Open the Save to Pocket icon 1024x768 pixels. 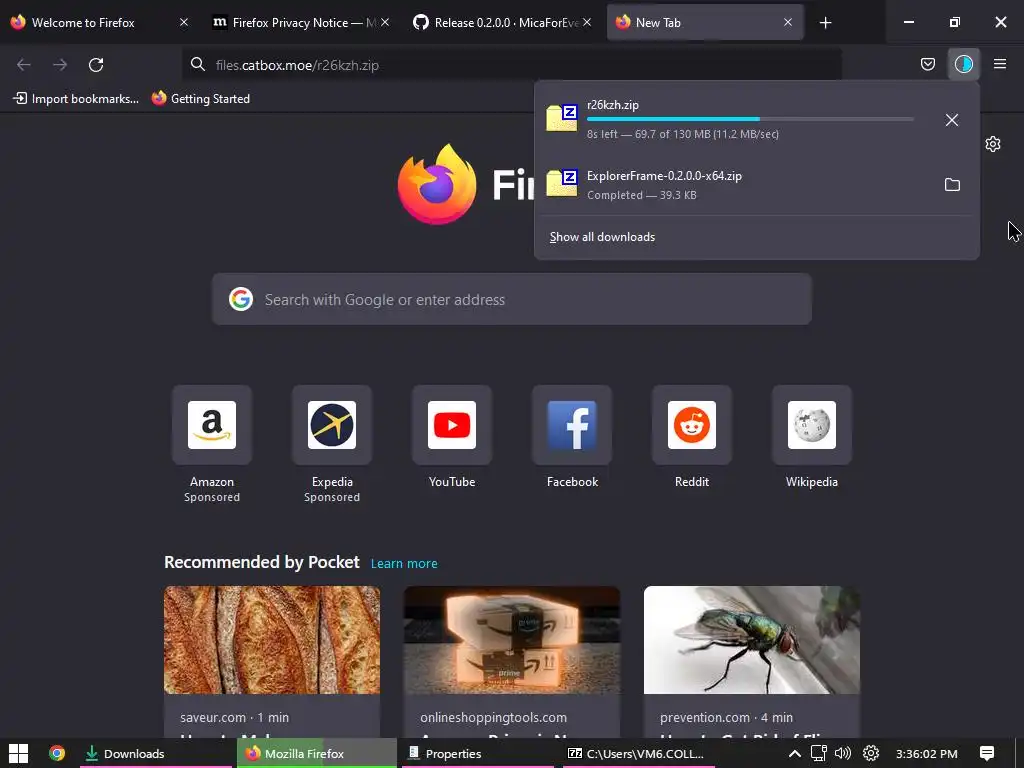(927, 64)
